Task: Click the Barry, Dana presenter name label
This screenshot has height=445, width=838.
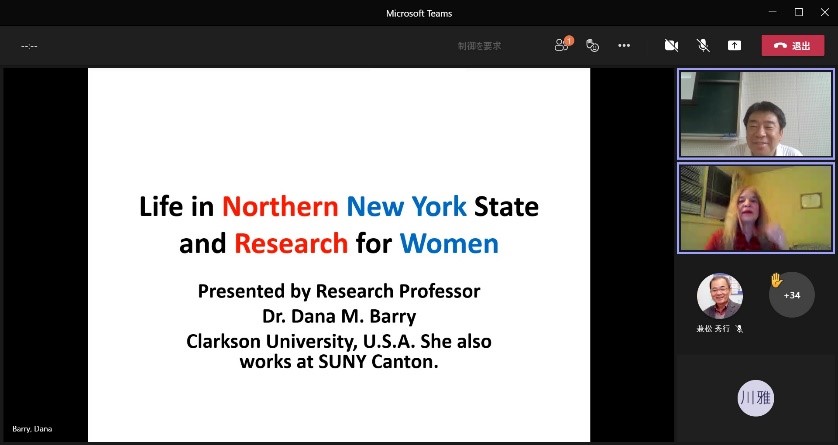Action: pos(32,429)
